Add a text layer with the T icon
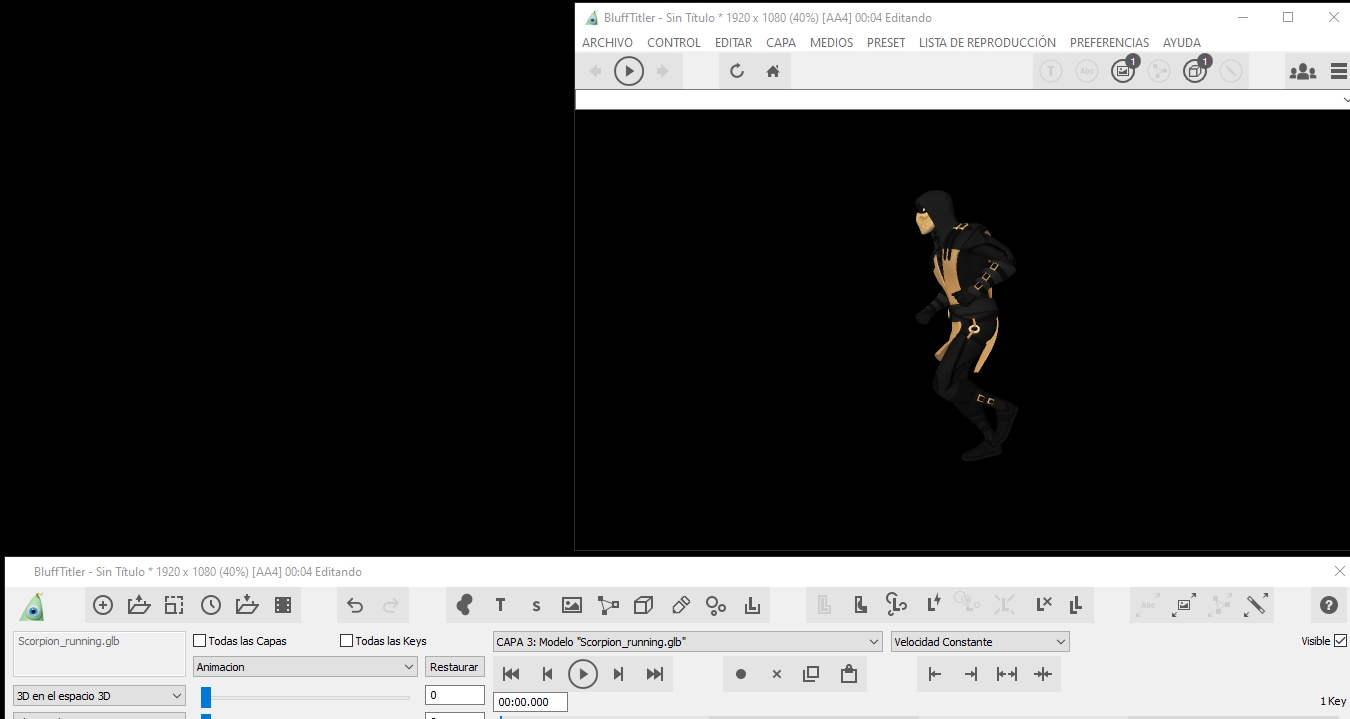1350x719 pixels. (x=500, y=605)
